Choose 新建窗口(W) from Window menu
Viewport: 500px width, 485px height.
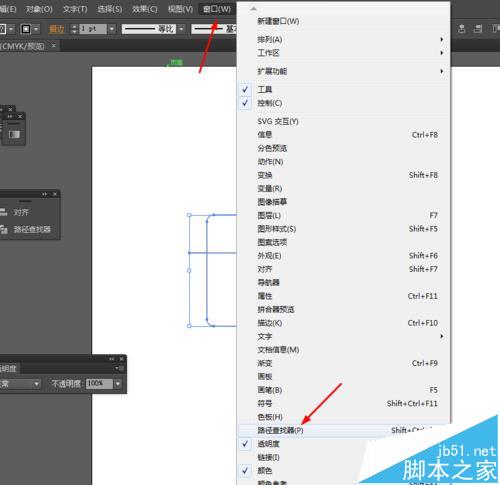pos(343,21)
